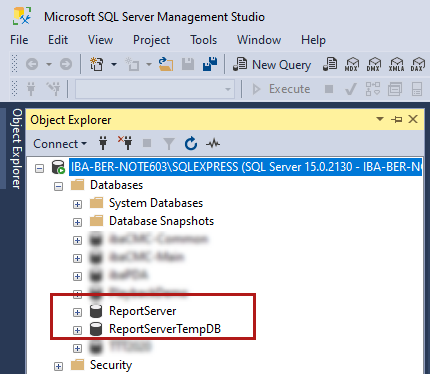Viewport: 430px width, 374px height.
Task: Click the Execute button
Action: (281, 89)
